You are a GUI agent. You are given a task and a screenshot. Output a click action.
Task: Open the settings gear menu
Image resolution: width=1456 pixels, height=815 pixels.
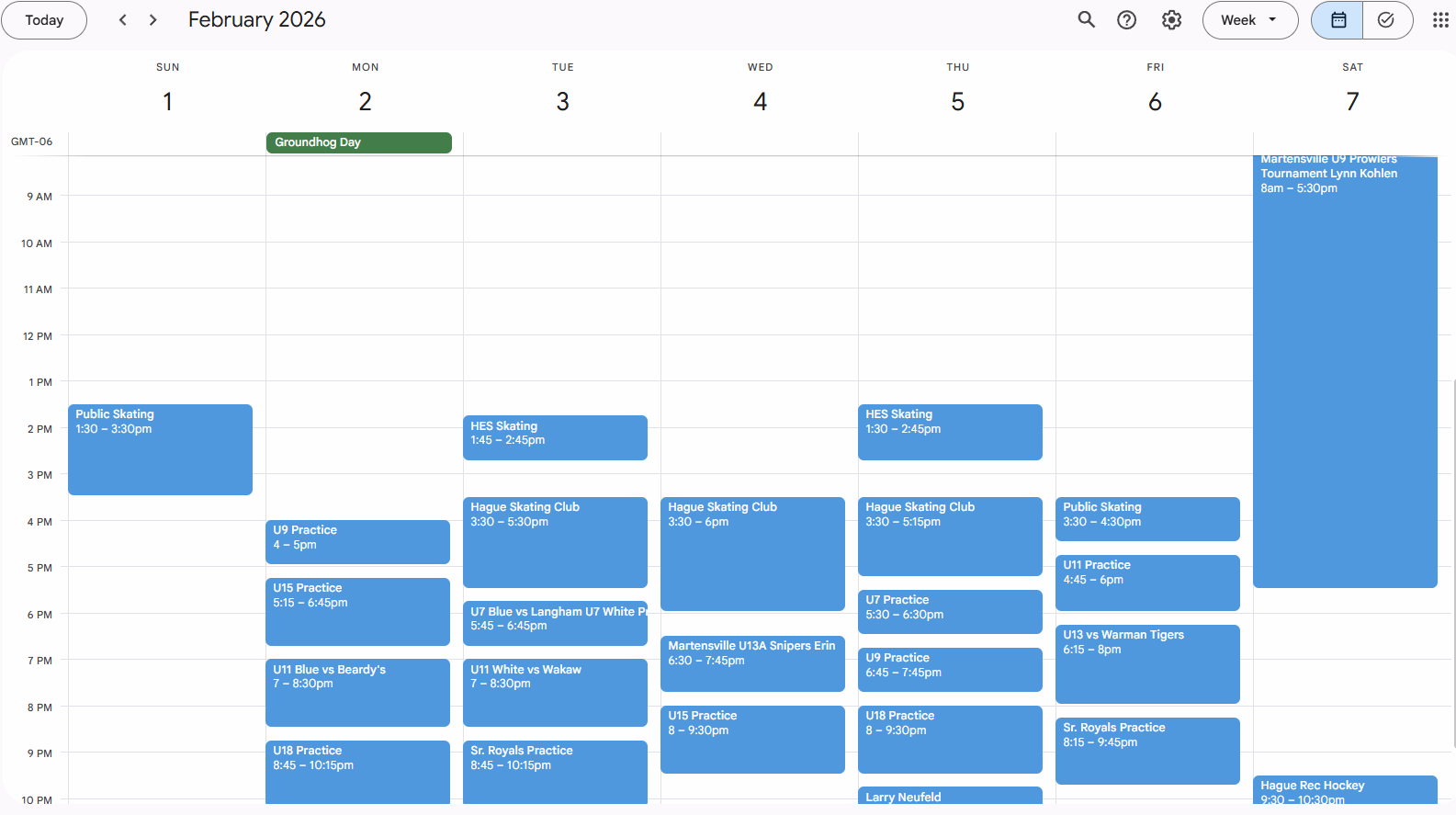point(1171,20)
